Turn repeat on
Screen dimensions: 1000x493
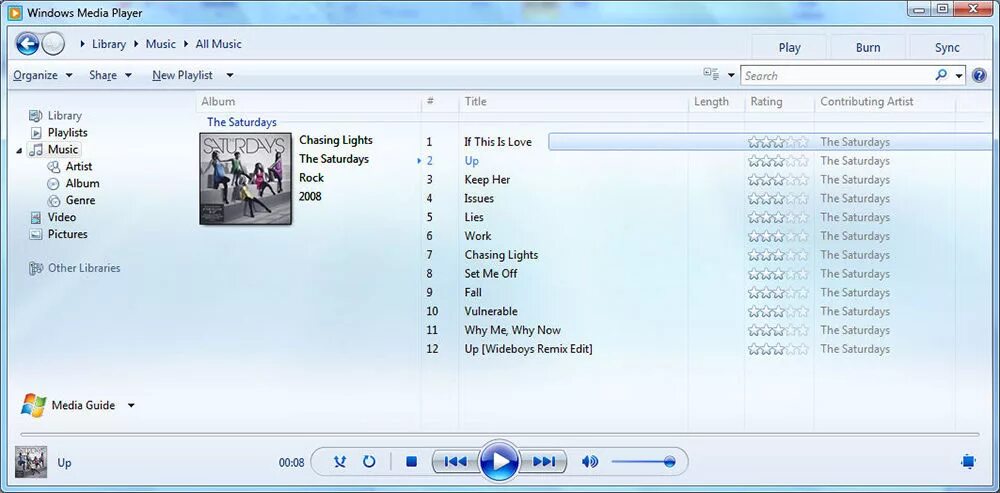369,461
